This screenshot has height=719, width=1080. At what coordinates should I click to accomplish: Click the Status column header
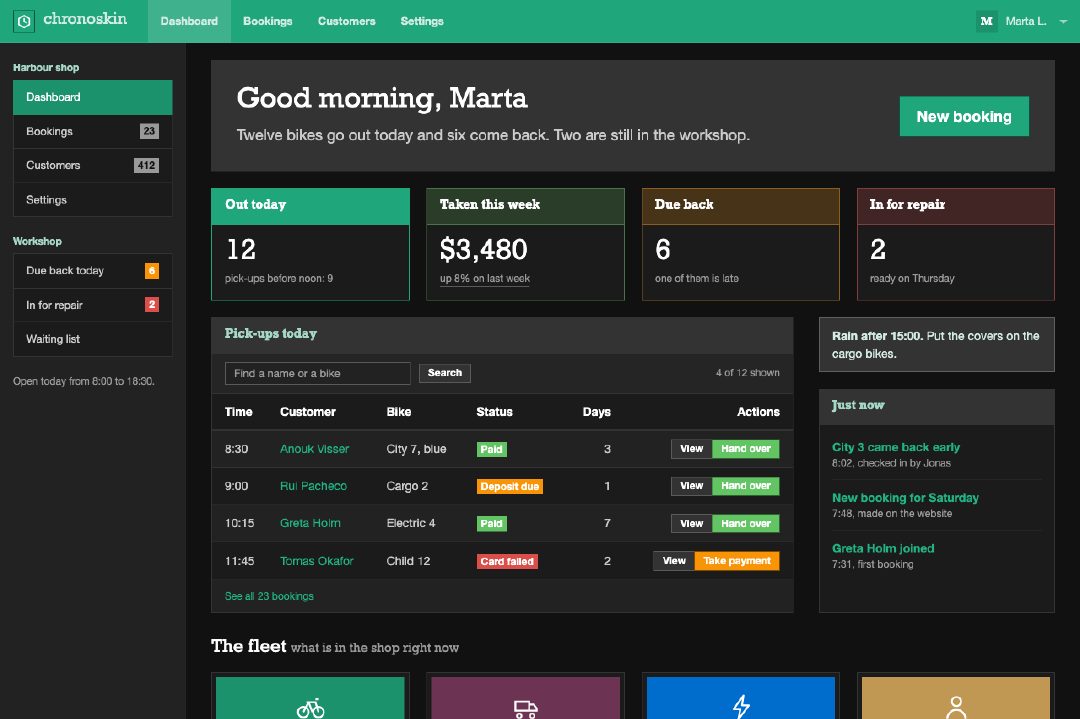point(495,412)
